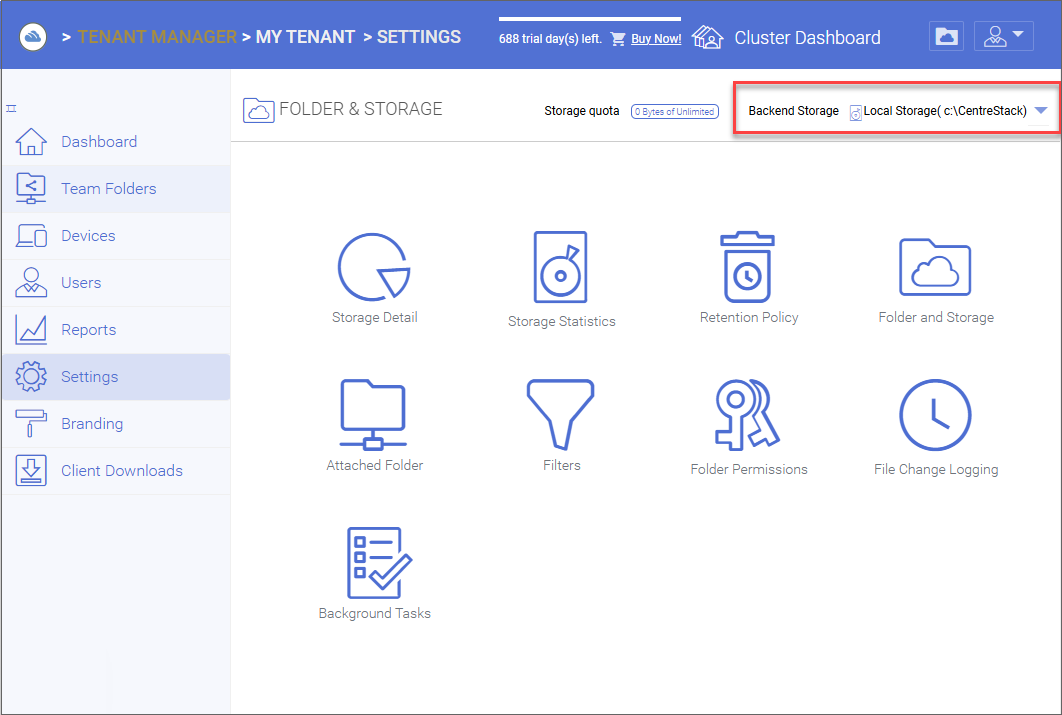The image size is (1062, 715).
Task: Click the Buy Now! link
Action: click(x=656, y=39)
